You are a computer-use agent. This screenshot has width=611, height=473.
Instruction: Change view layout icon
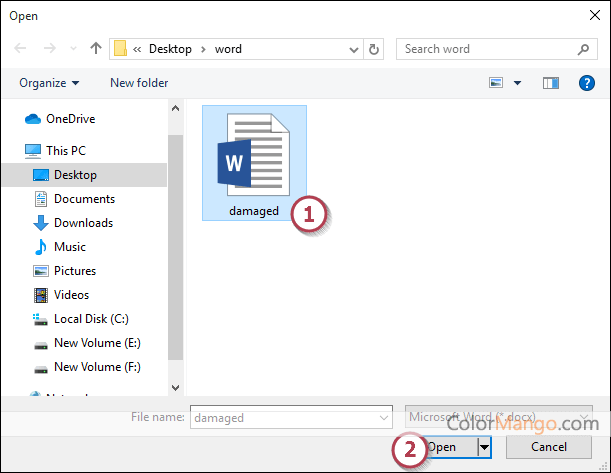tap(495, 83)
